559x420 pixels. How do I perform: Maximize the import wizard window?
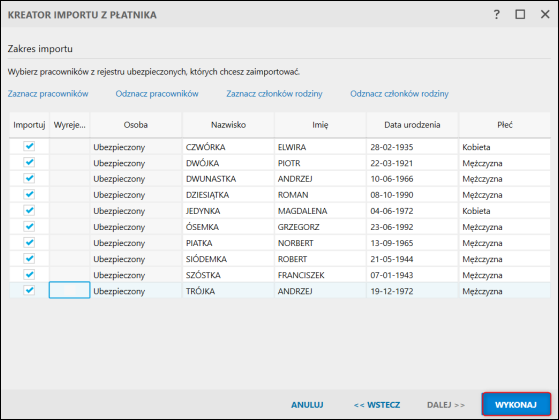pos(520,15)
